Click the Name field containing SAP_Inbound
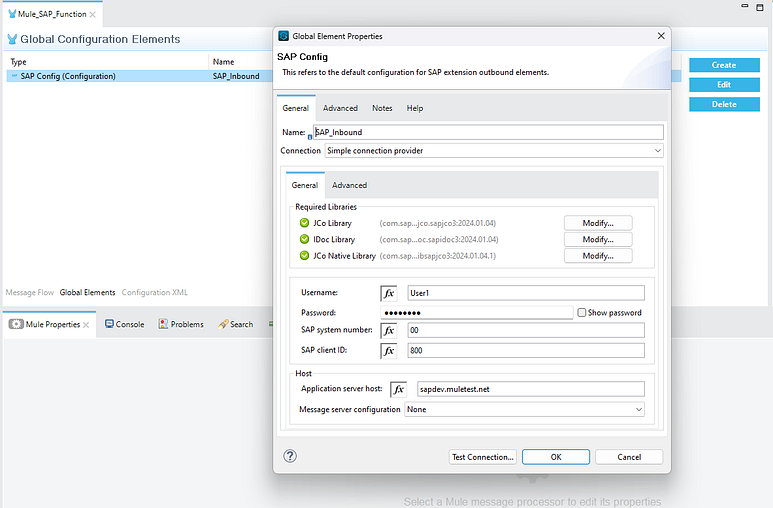The height and width of the screenshot is (508, 773). tap(489, 132)
